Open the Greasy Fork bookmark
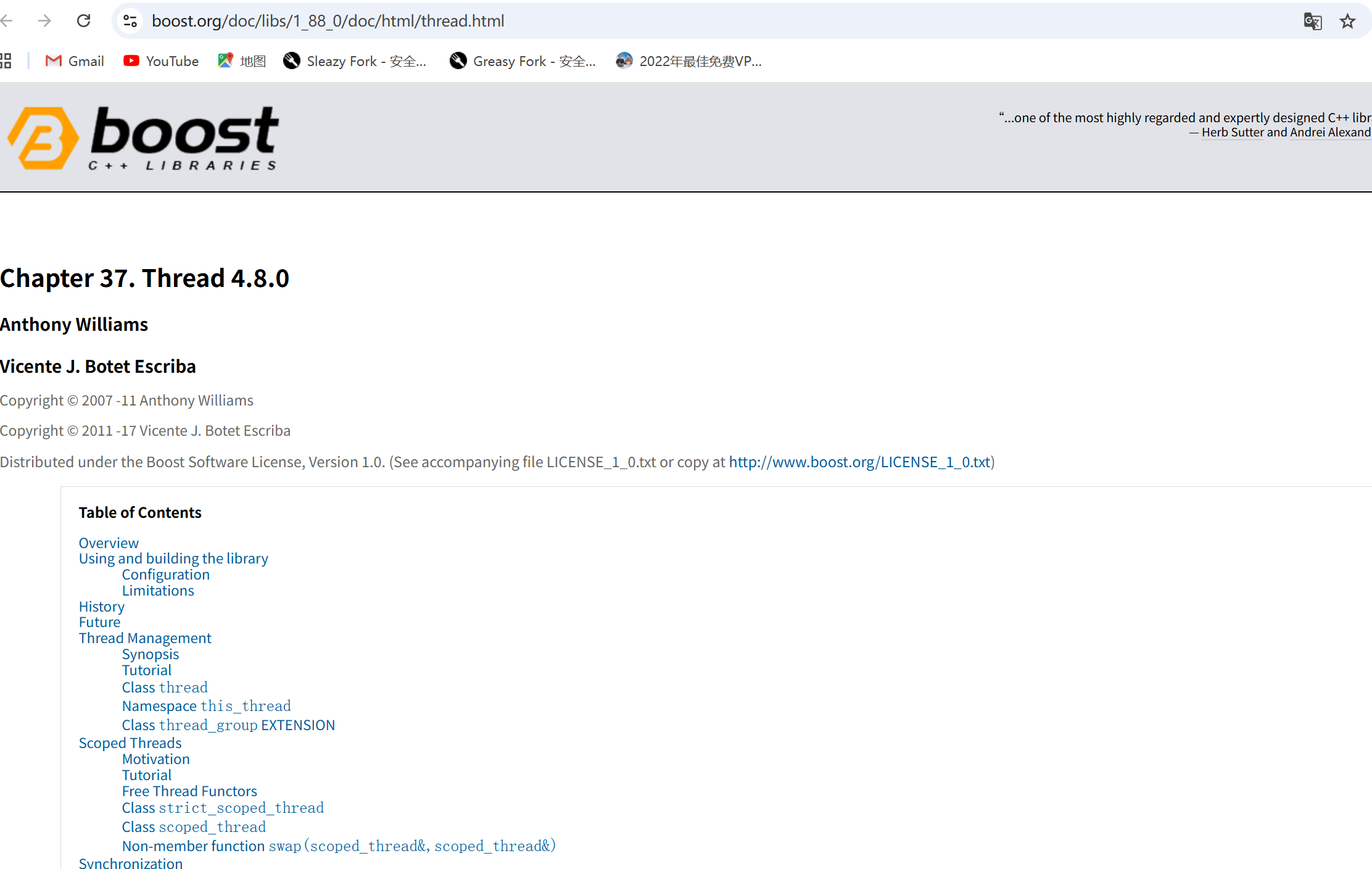This screenshot has width=1372, height=869. [523, 61]
